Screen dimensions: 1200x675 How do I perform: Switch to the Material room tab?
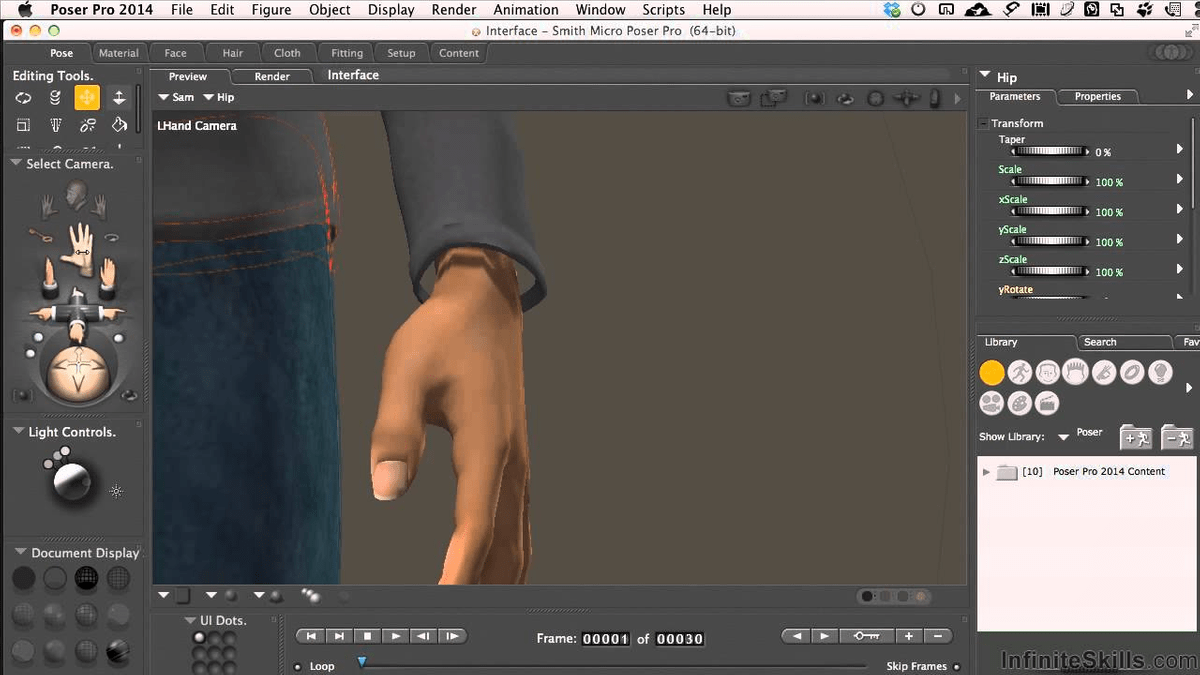[119, 53]
